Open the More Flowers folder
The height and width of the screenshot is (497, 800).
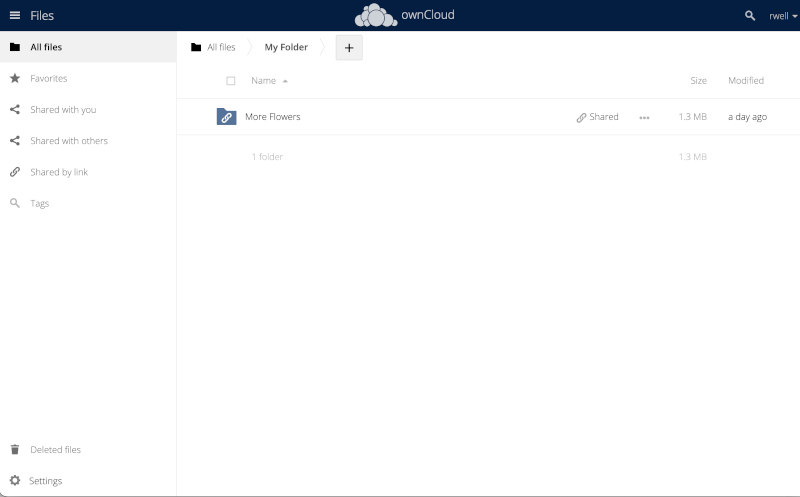(272, 117)
